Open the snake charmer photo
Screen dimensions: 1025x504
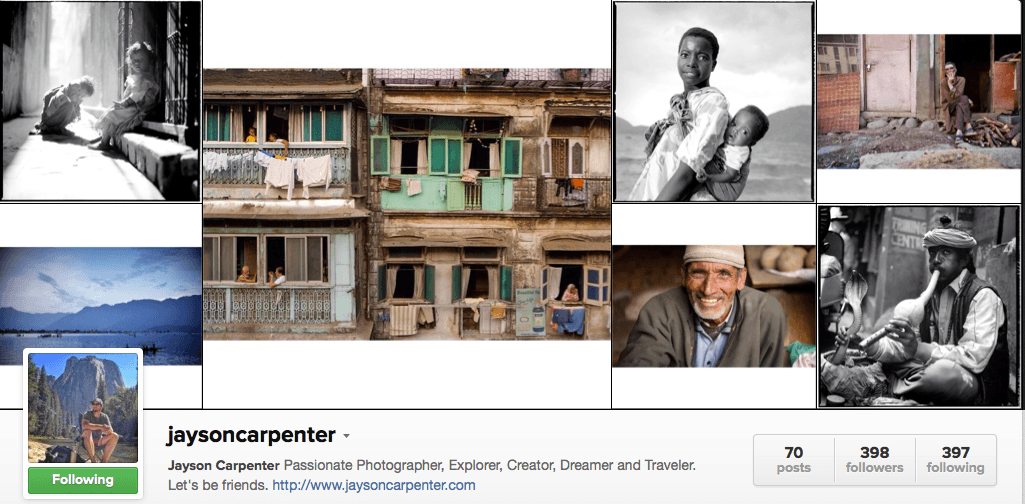919,306
